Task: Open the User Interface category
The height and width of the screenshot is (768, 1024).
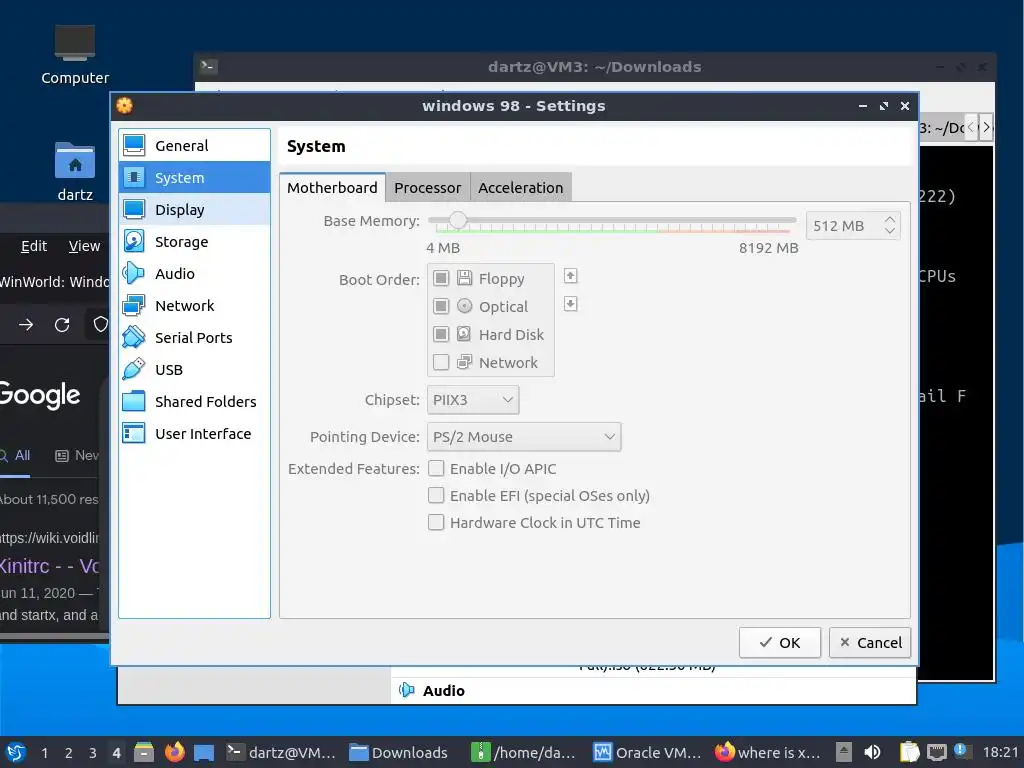Action: 194,434
